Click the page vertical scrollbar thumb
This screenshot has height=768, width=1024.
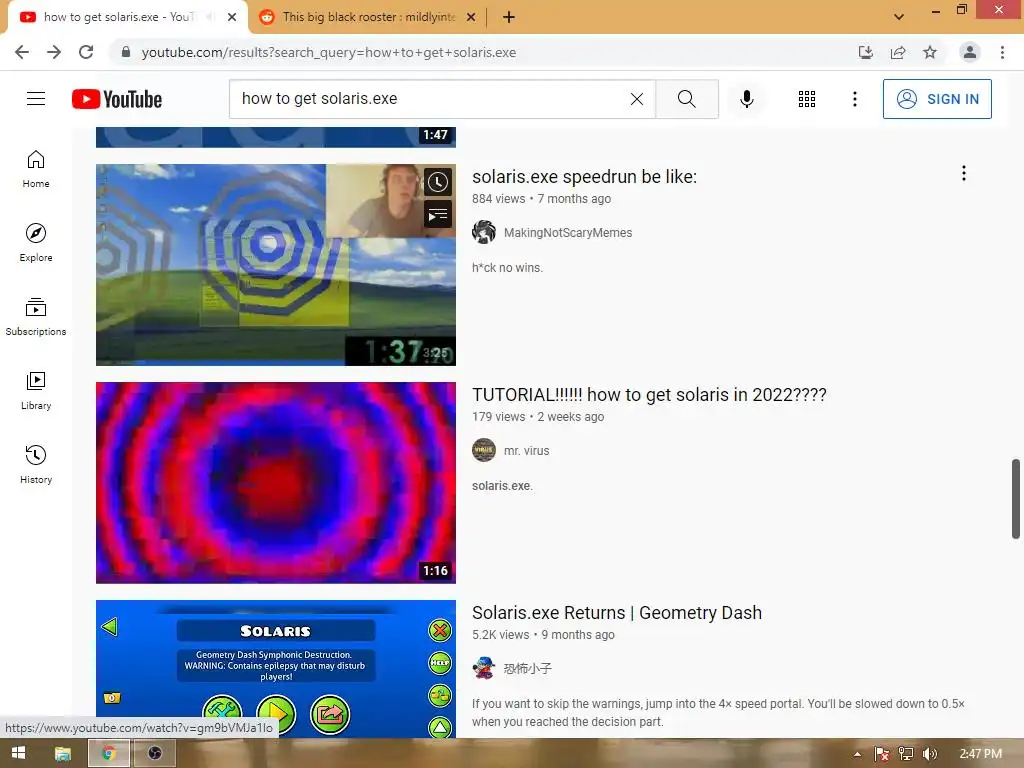click(1016, 499)
